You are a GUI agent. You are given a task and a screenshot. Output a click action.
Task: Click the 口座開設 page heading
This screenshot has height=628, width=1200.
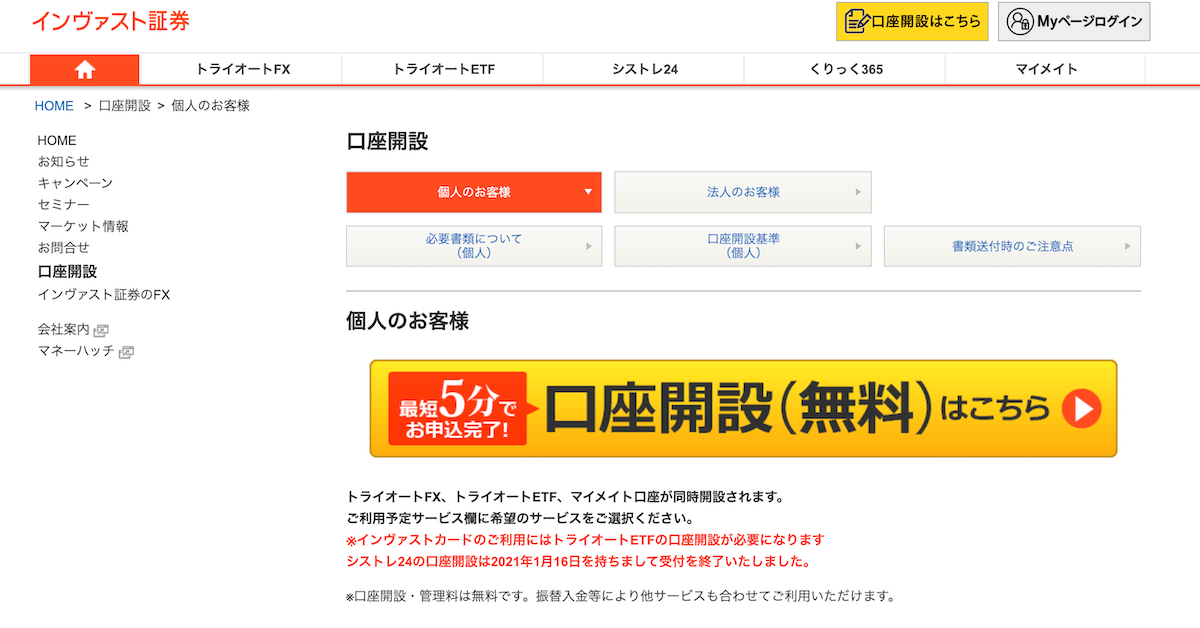coord(387,141)
